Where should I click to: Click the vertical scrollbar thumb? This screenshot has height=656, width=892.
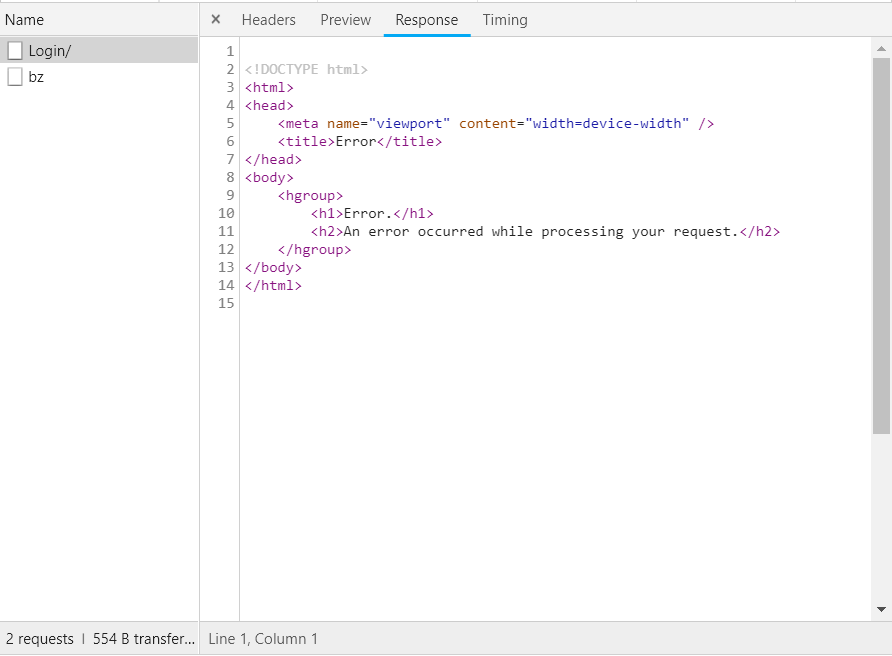coord(881,245)
